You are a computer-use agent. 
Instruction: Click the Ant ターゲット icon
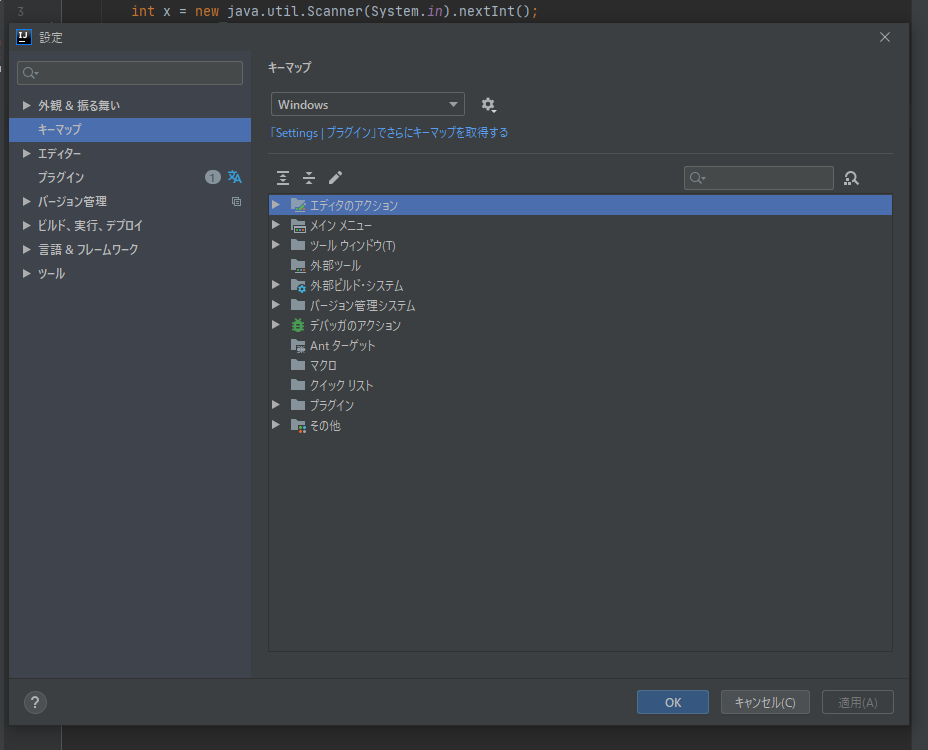pyautogui.click(x=298, y=346)
